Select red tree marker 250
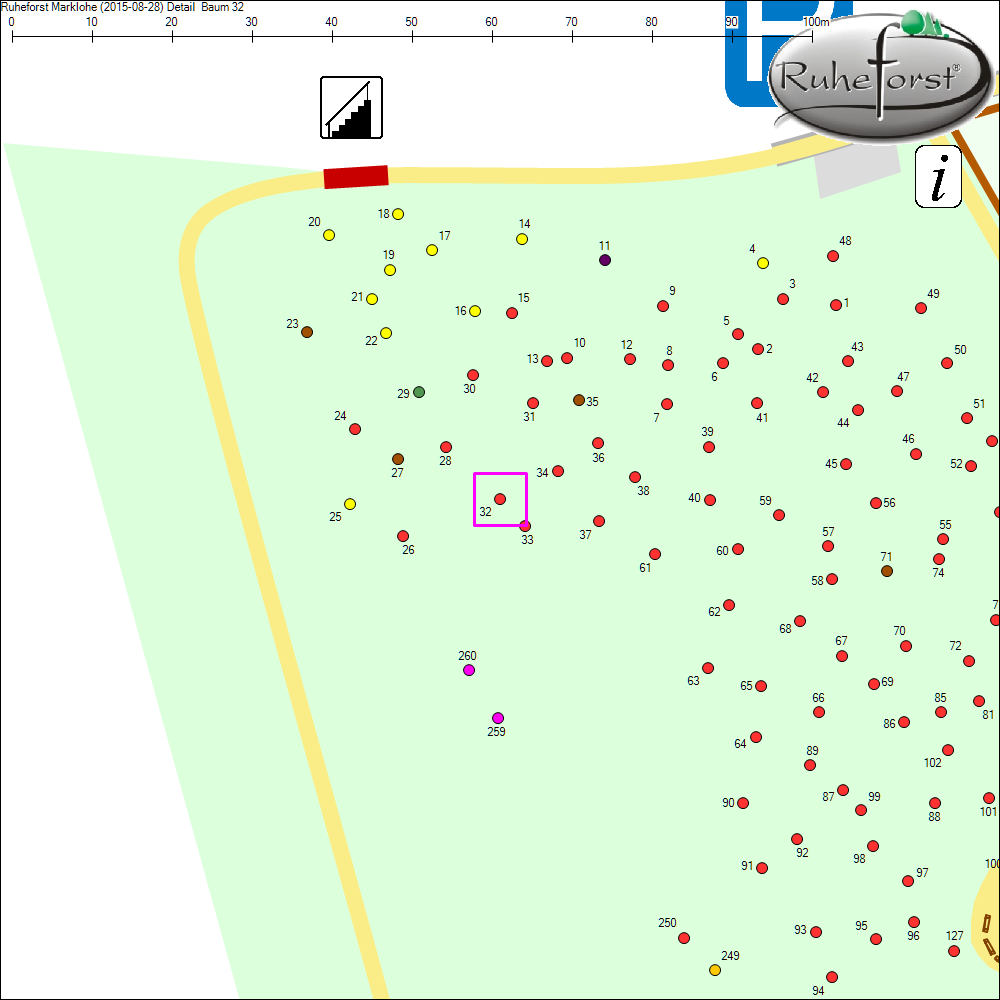The height and width of the screenshot is (1000, 1000). [684, 938]
